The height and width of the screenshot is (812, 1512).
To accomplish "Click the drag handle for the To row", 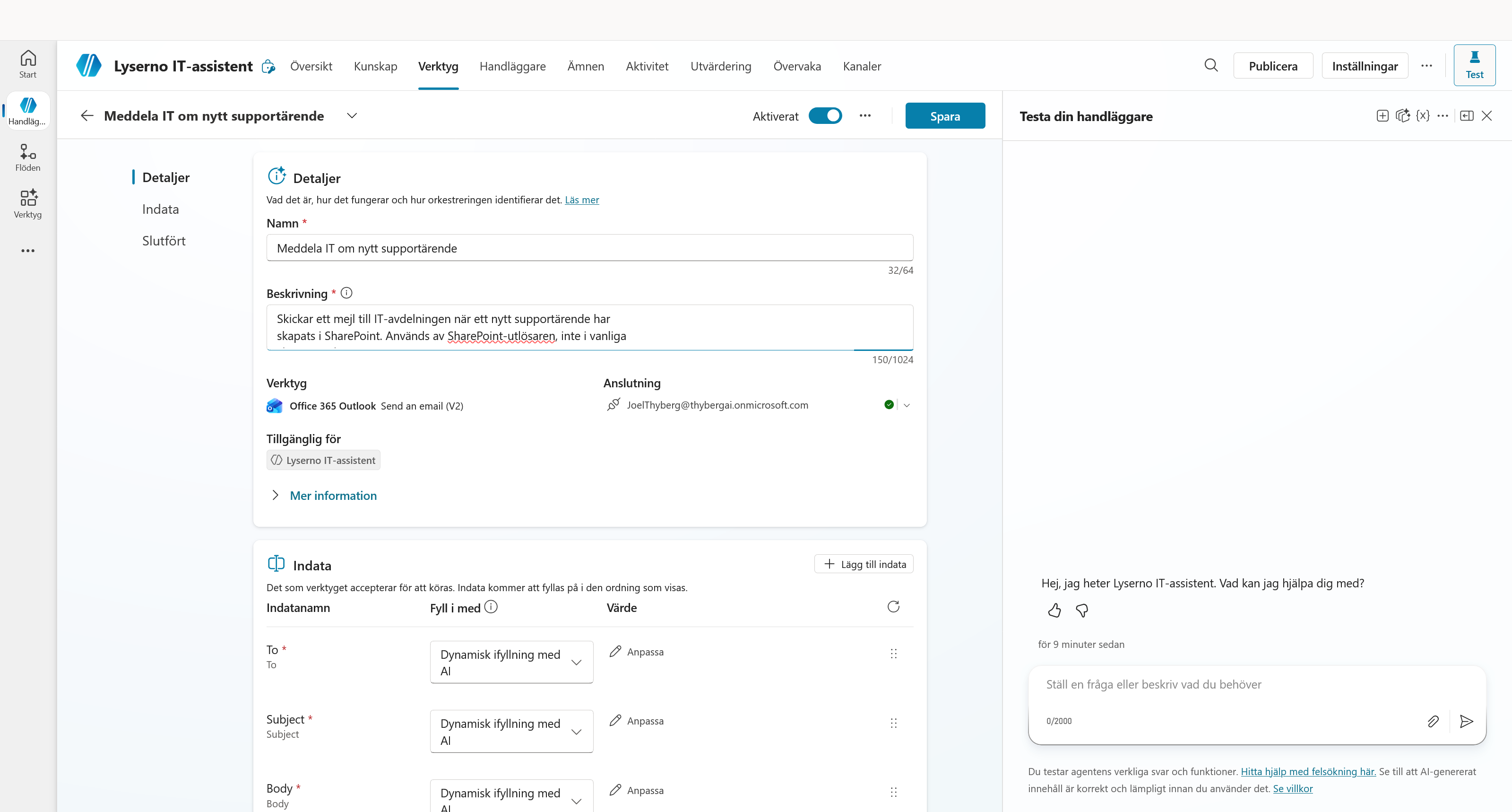I will click(x=893, y=654).
